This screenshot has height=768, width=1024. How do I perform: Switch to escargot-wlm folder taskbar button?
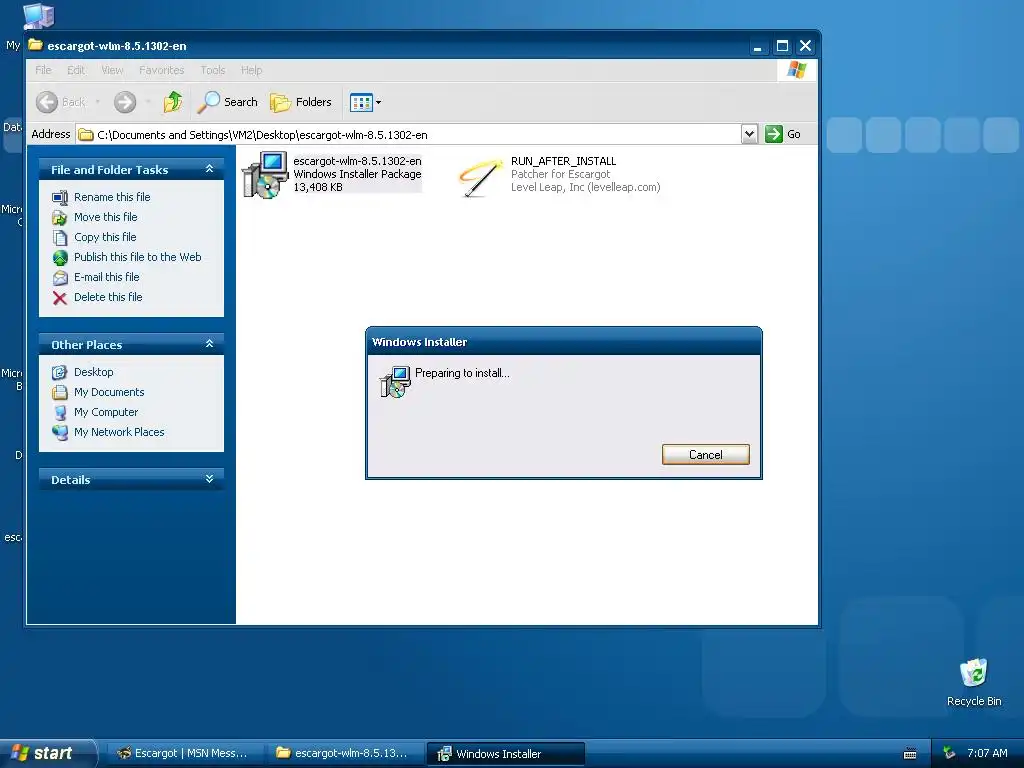pyautogui.click(x=345, y=753)
